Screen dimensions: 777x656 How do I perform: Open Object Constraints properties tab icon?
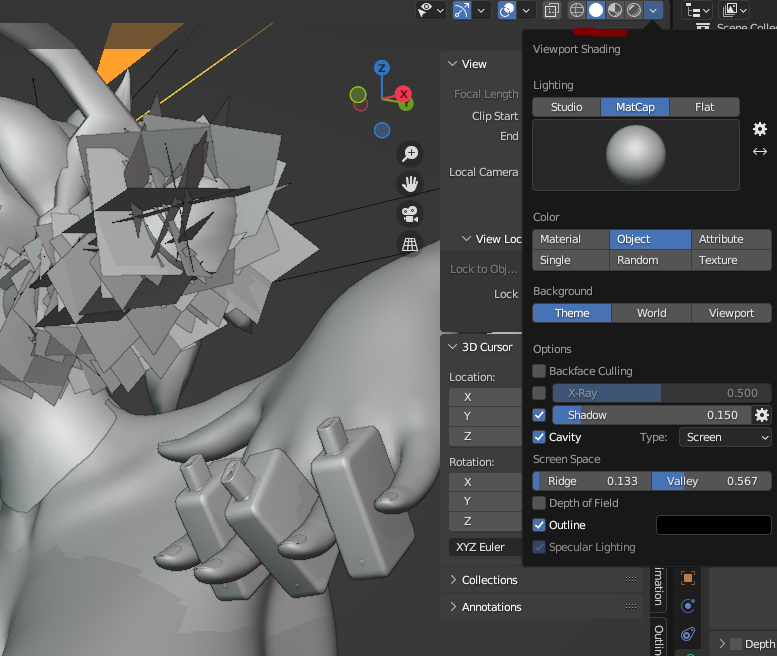point(688,634)
